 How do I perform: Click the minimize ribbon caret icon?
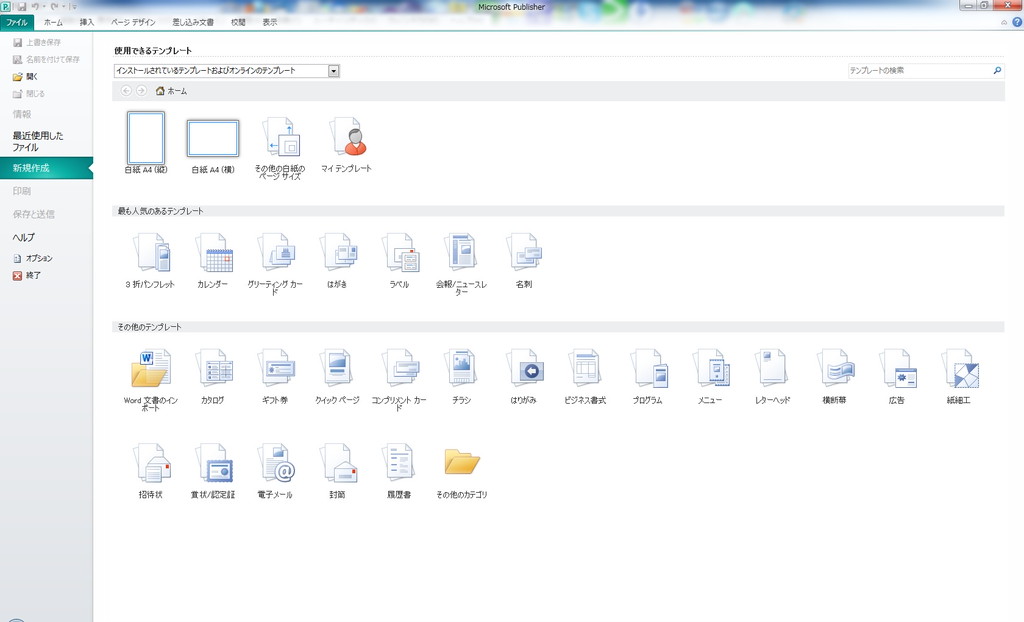(1004, 22)
